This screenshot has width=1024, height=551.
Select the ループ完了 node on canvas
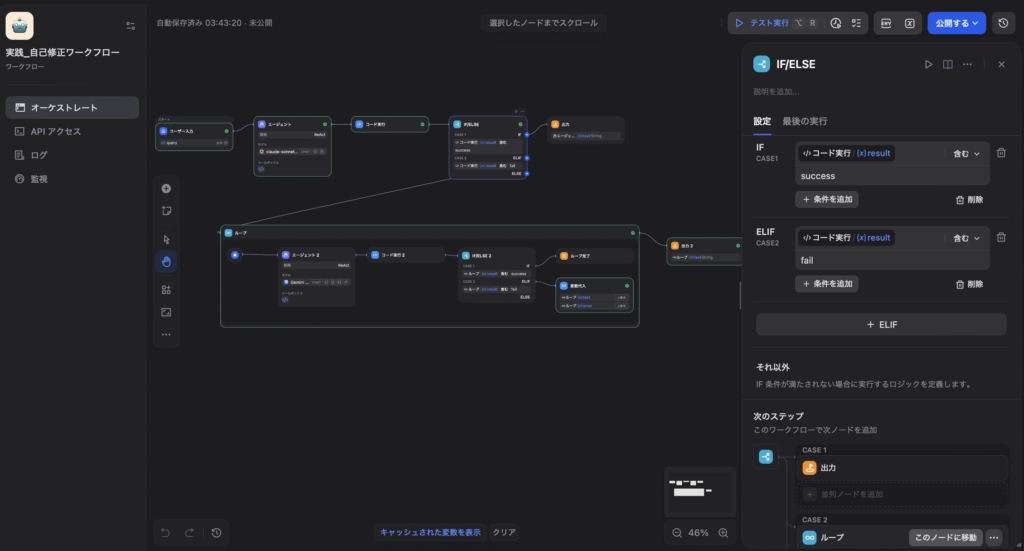click(x=594, y=256)
